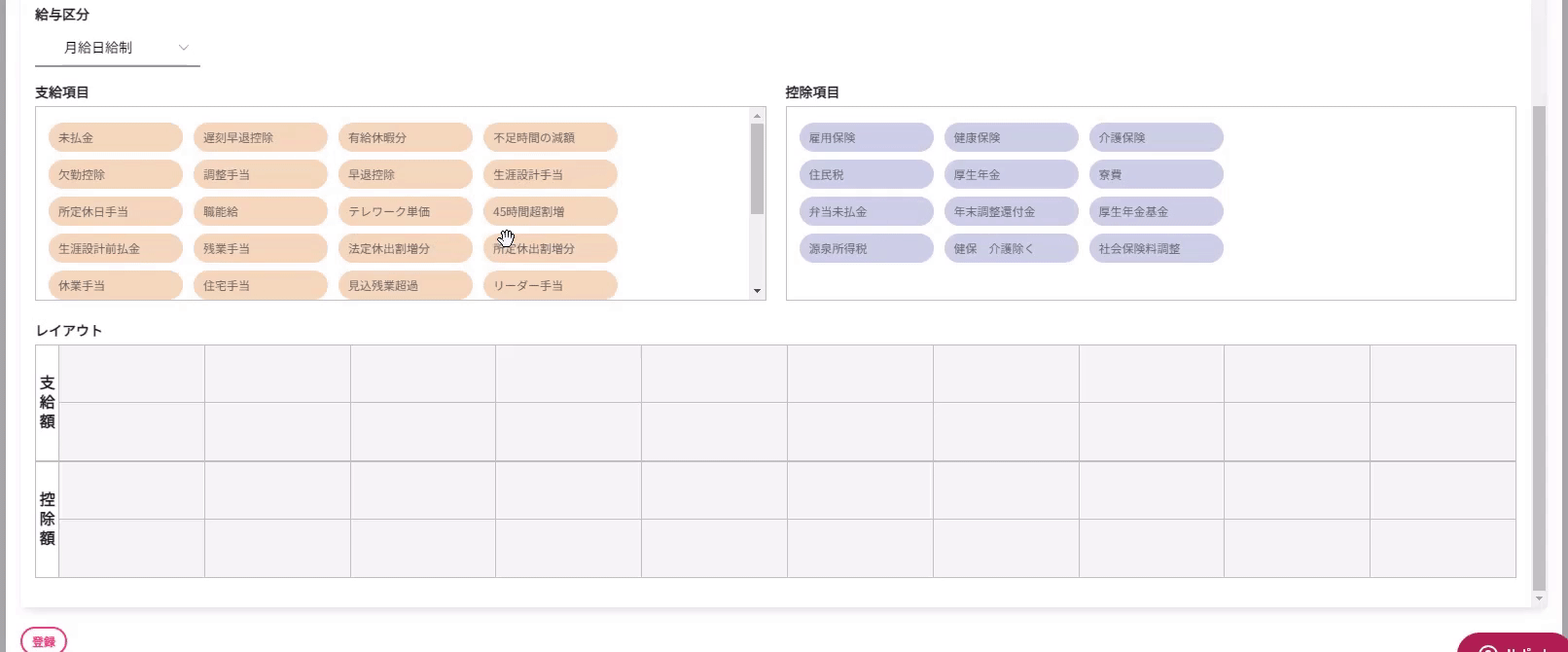Choose the 介護保険 deduction chip
The image size is (1568, 652).
pos(1156,138)
